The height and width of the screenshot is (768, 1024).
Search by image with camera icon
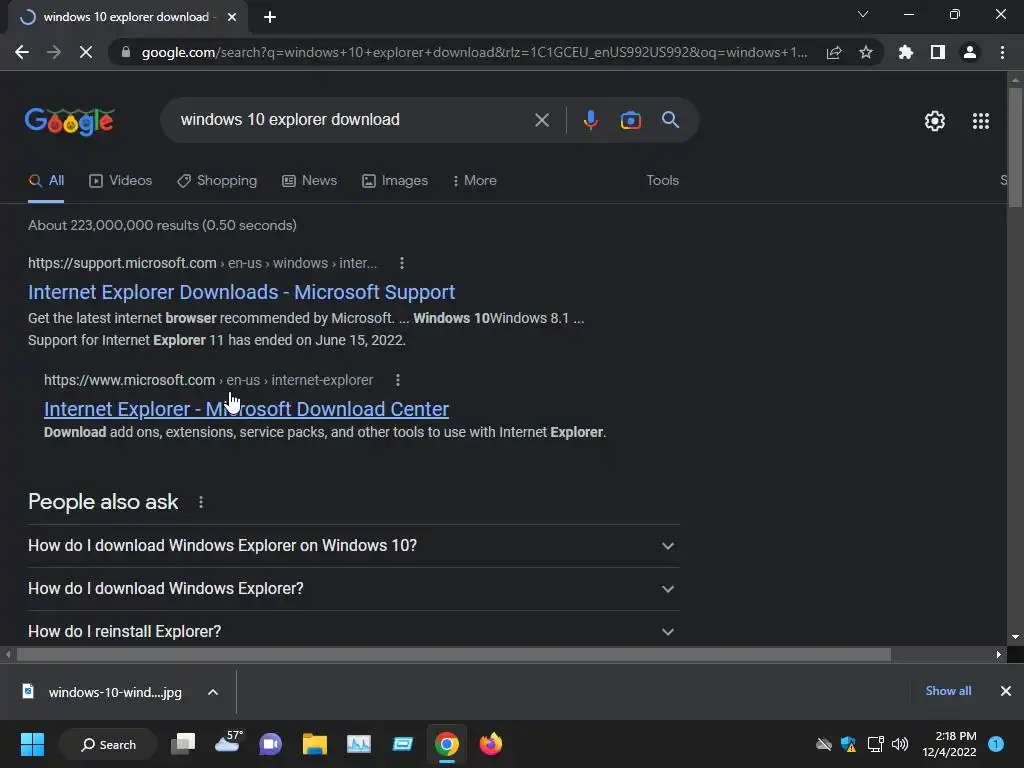point(631,120)
